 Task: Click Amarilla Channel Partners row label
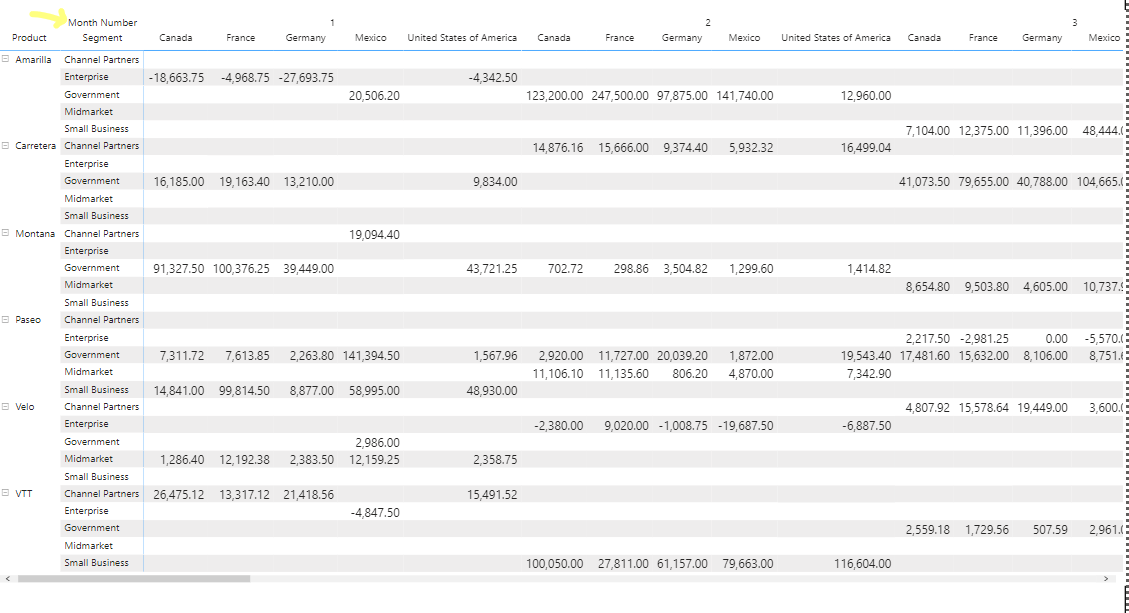102,60
